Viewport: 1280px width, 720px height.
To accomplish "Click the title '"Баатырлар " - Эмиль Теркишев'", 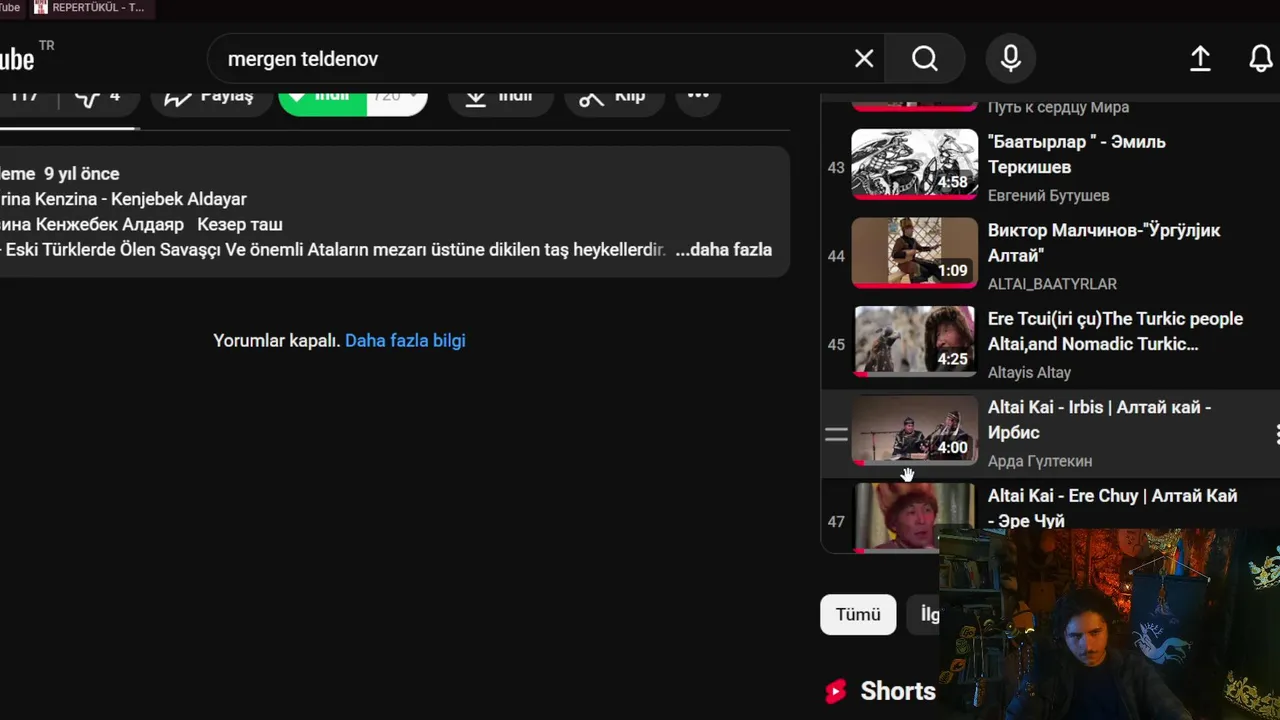I will point(1077,154).
